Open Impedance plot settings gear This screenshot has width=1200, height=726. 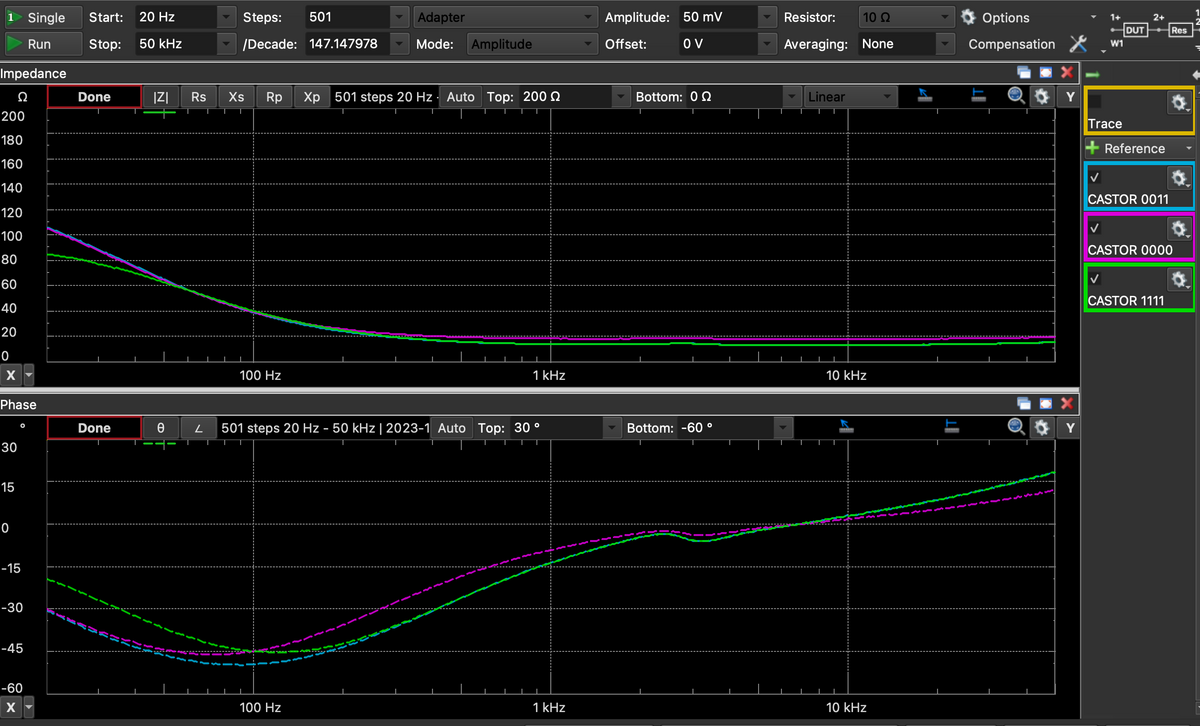(1042, 96)
